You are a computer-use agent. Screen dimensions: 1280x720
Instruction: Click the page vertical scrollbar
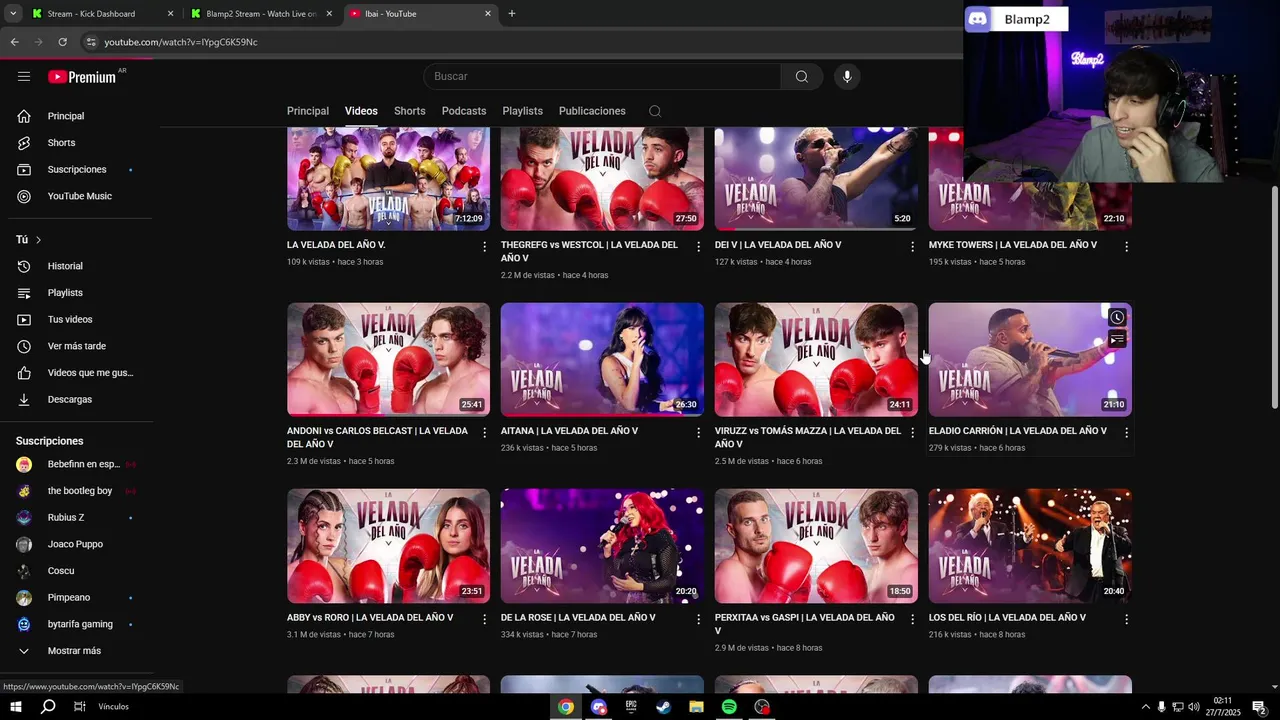pyautogui.click(x=1274, y=297)
